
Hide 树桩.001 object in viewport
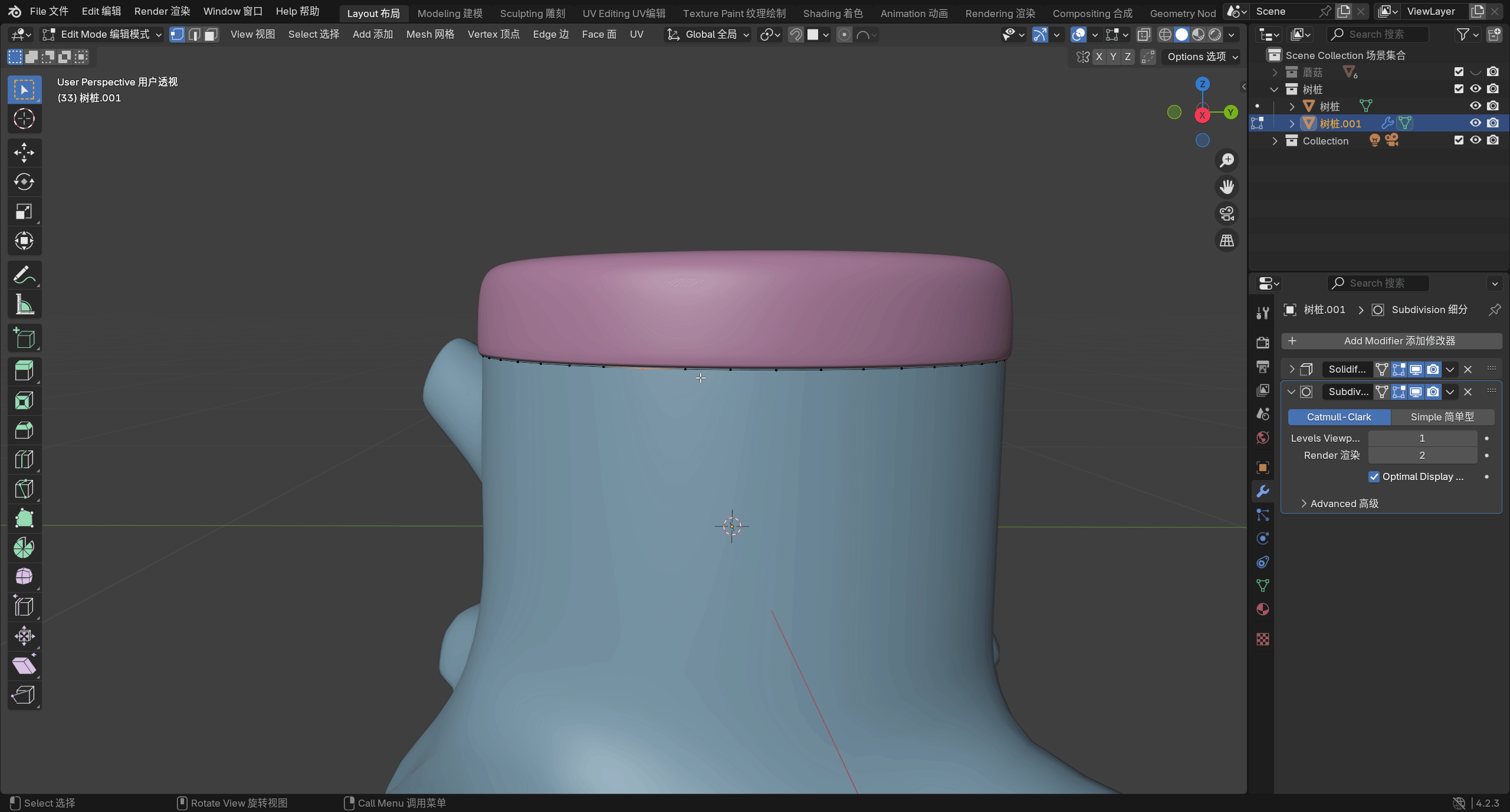click(1475, 123)
